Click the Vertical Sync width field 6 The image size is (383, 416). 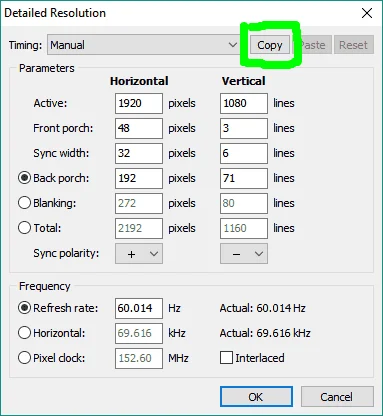(244, 153)
